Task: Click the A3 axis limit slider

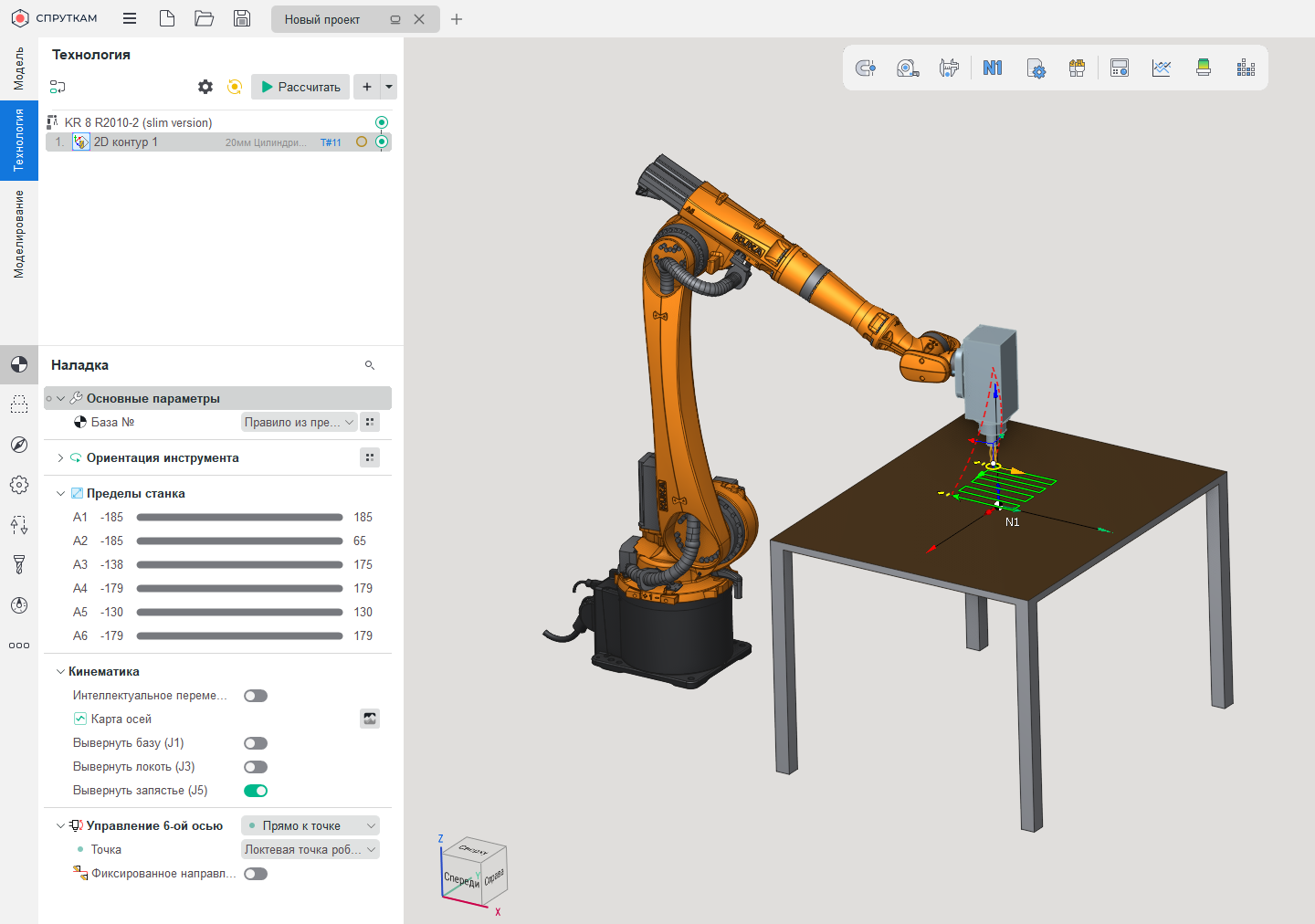Action: (239, 564)
